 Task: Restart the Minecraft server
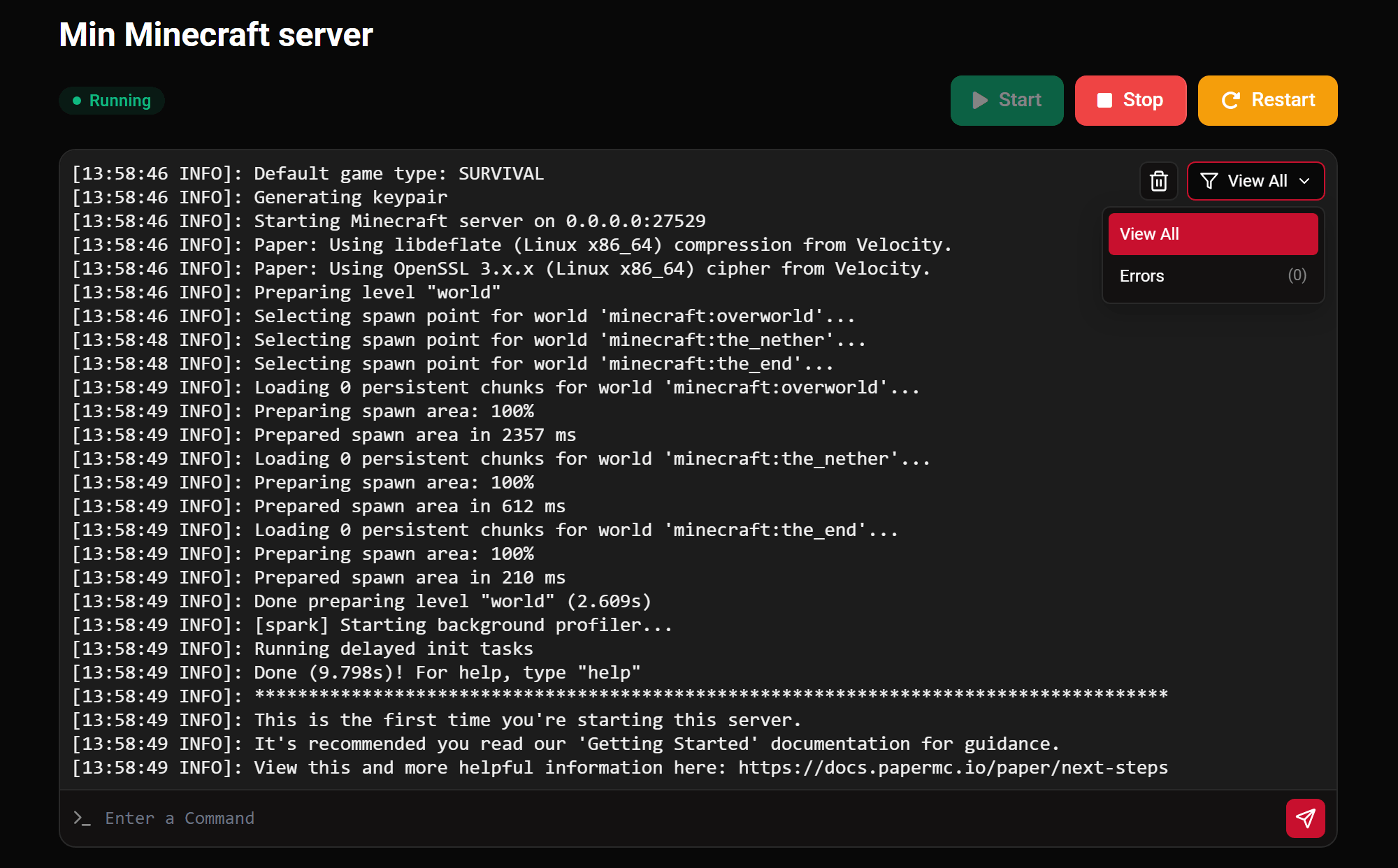pyautogui.click(x=1267, y=101)
